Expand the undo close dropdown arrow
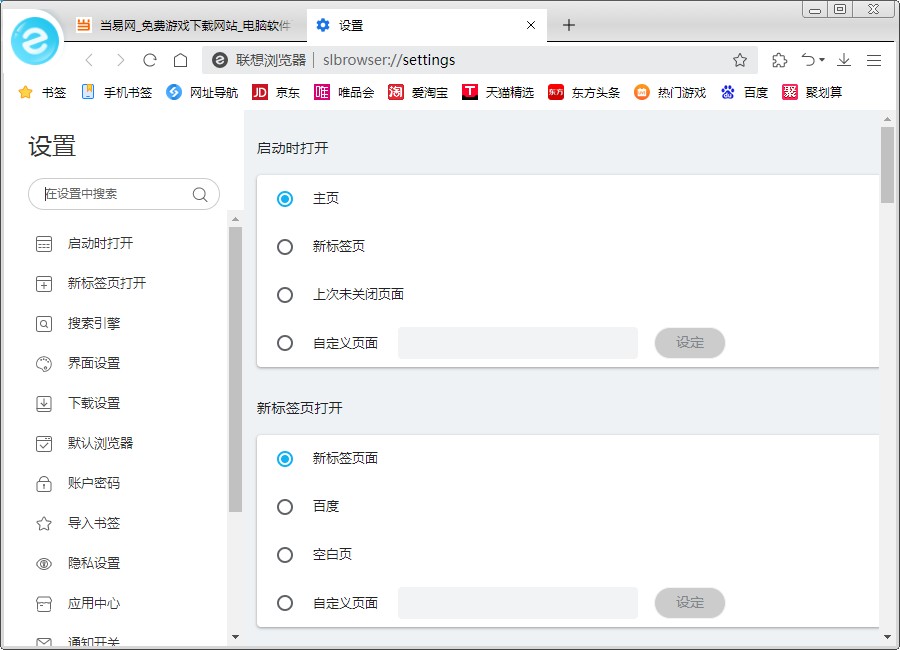This screenshot has width=900, height=650. pos(822,61)
